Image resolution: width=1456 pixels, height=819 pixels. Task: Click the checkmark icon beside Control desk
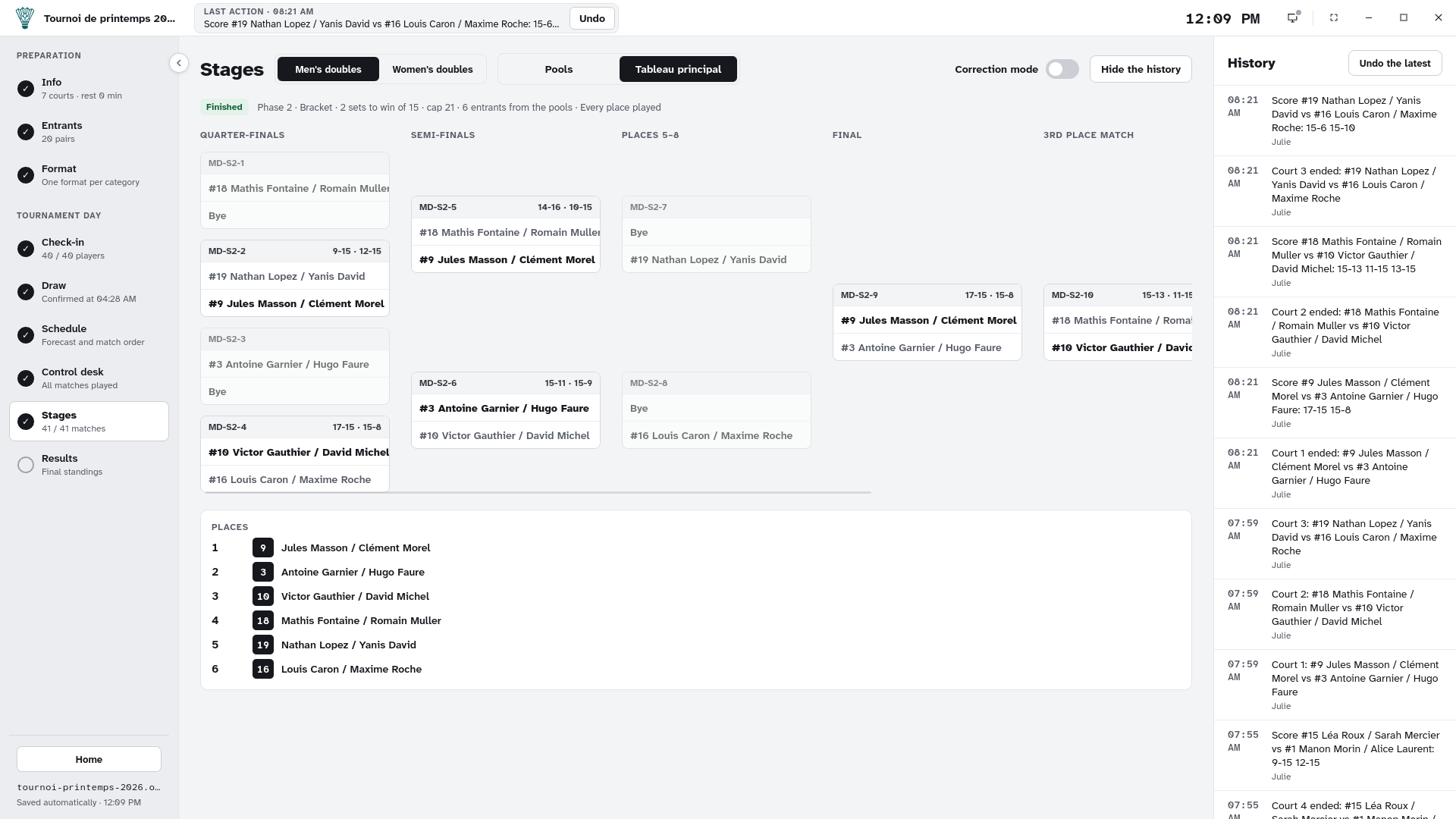tap(26, 378)
